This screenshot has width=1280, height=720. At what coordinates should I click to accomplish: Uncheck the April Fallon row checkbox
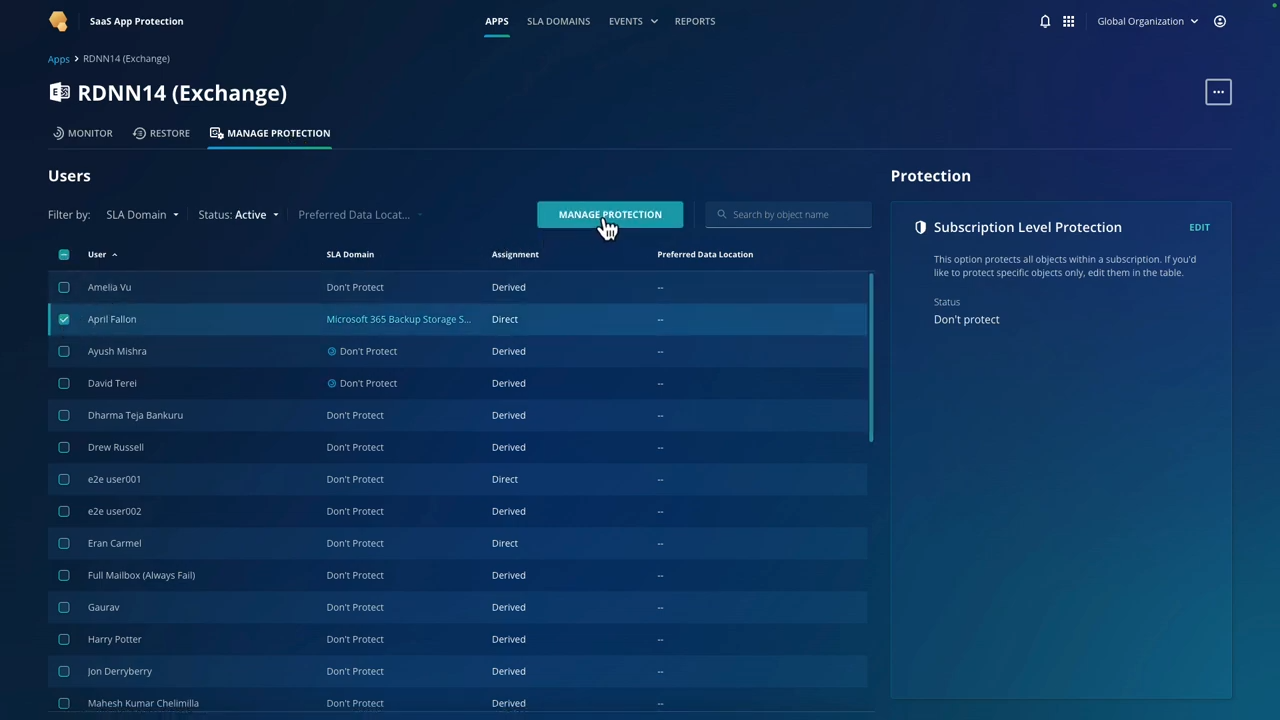click(x=64, y=319)
